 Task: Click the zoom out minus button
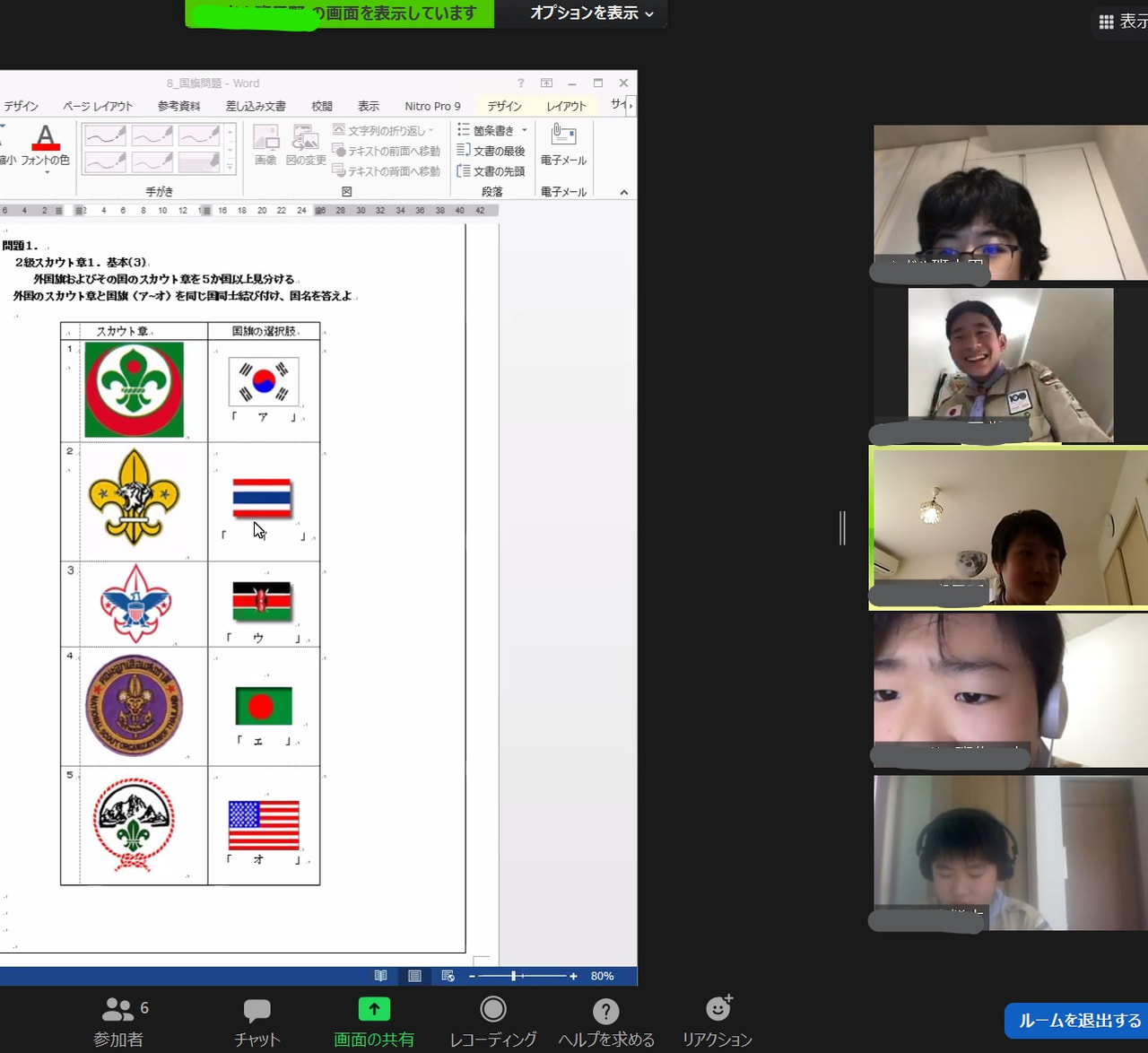(472, 976)
